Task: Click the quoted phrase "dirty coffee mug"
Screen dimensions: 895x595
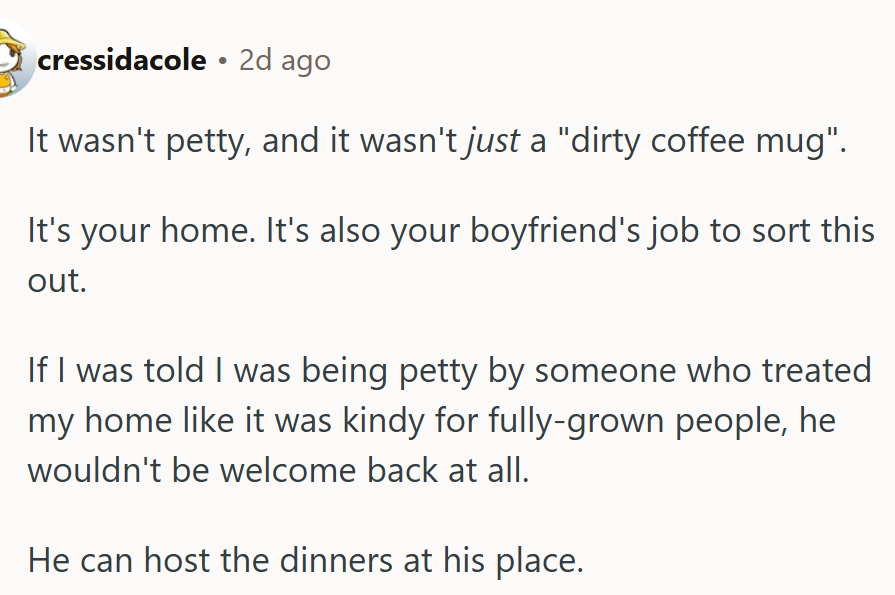Action: point(701,141)
